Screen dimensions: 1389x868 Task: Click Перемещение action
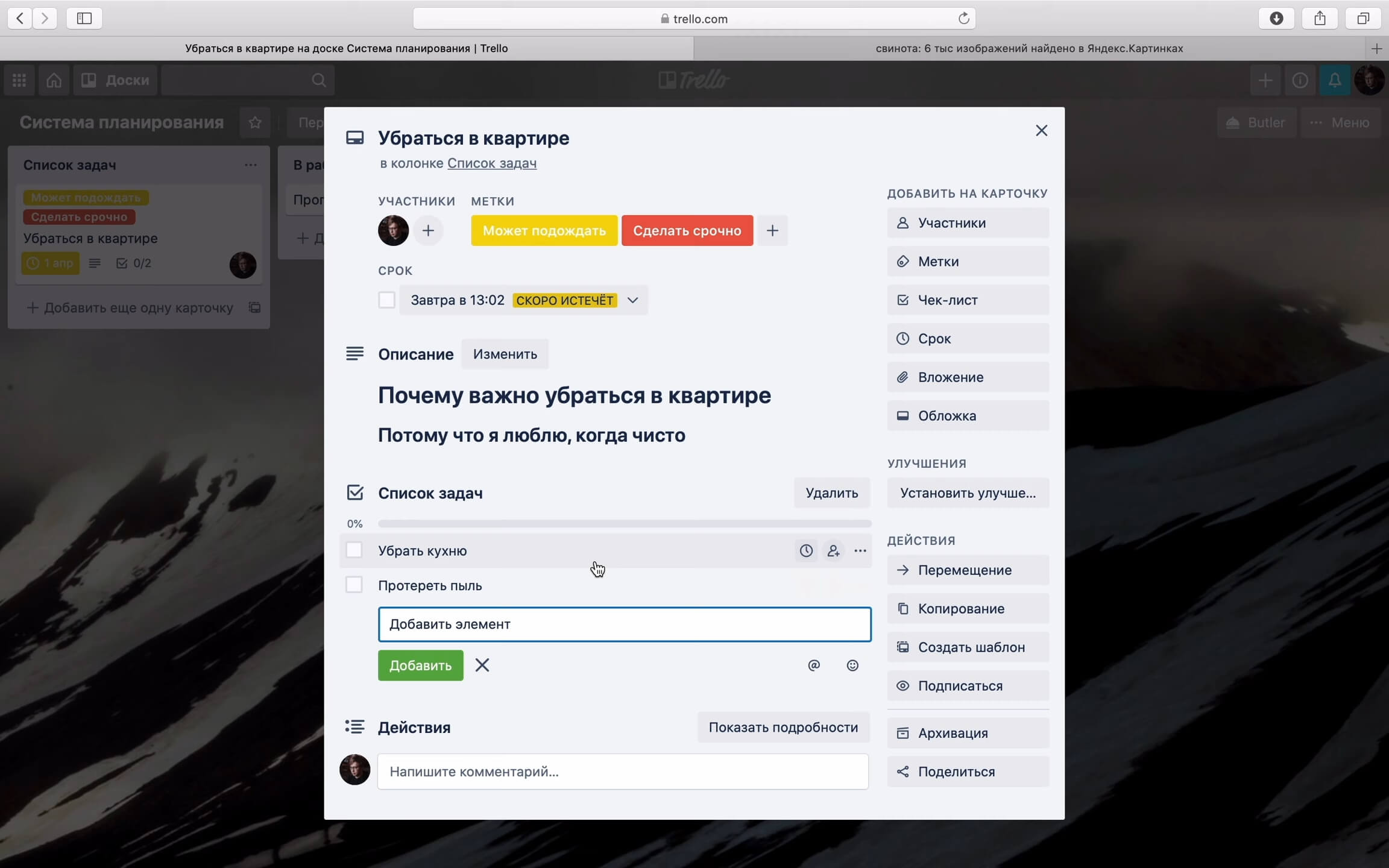pyautogui.click(x=968, y=570)
